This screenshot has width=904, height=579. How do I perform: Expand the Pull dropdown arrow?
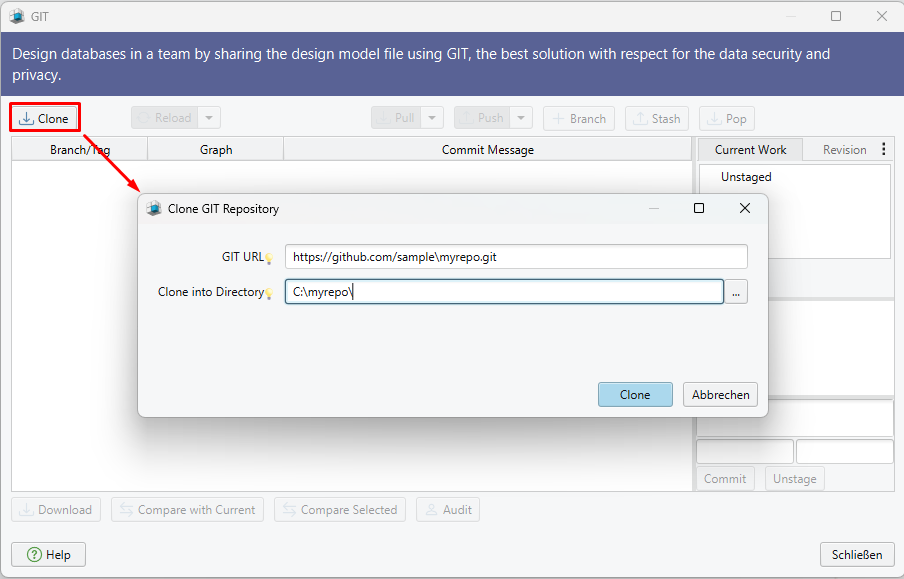[432, 118]
